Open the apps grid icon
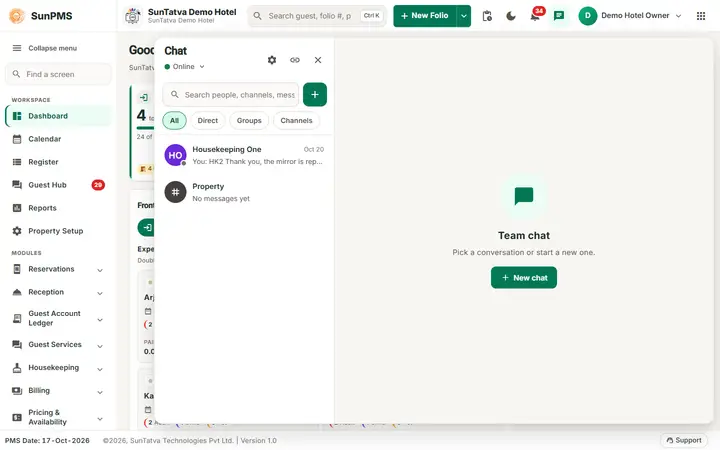The image size is (720, 450). coord(701,16)
